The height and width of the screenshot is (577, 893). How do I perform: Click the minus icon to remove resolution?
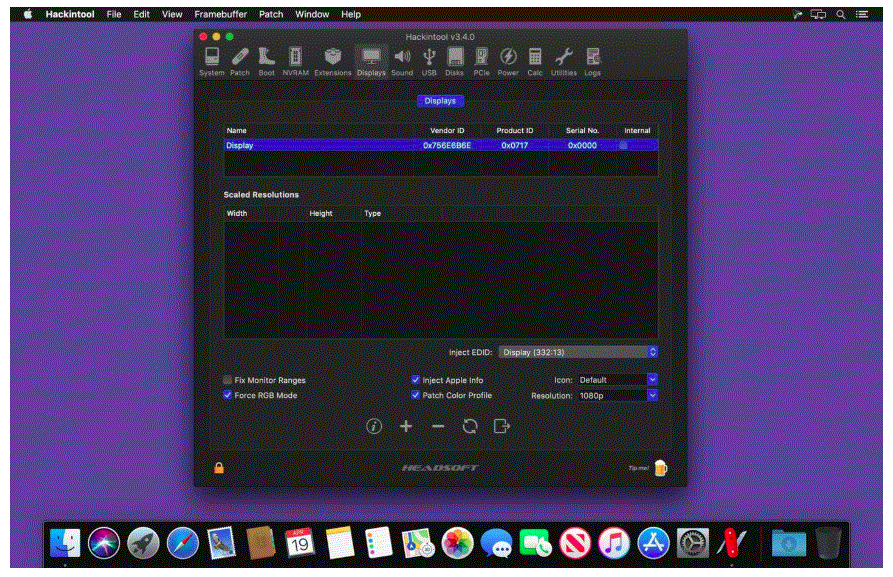pos(437,426)
